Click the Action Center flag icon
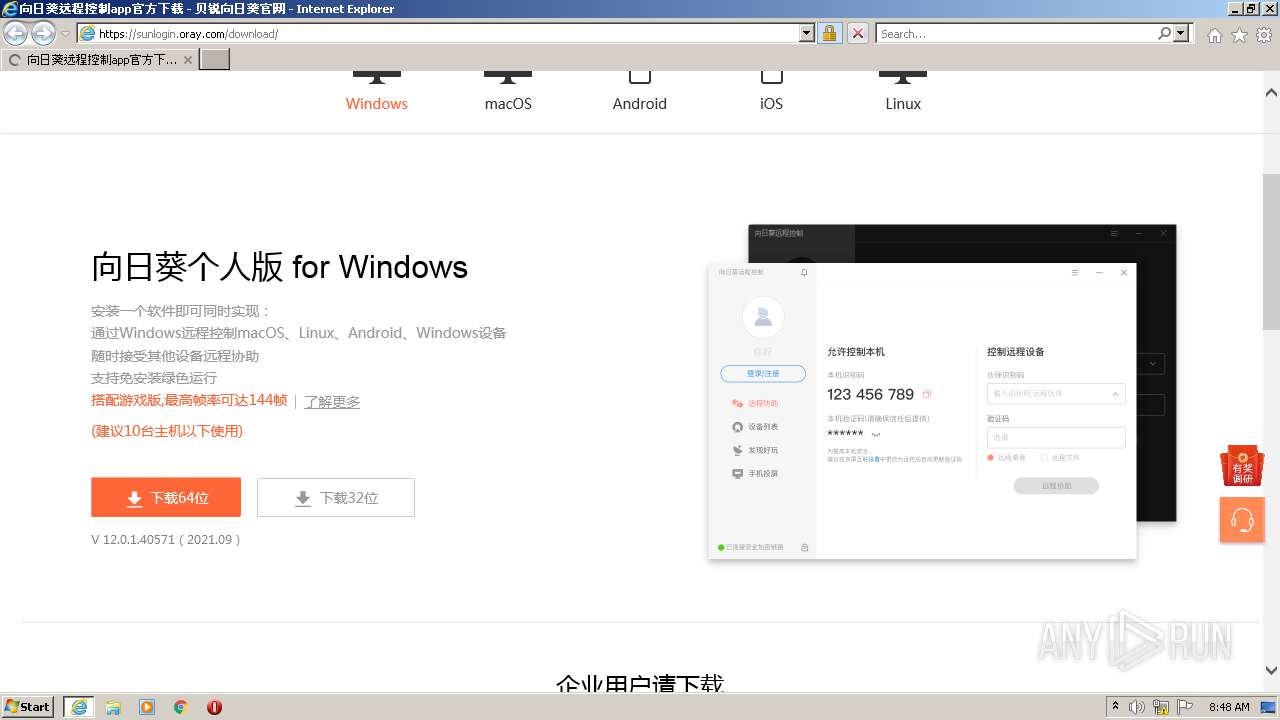Viewport: 1280px width, 720px height. point(1187,707)
